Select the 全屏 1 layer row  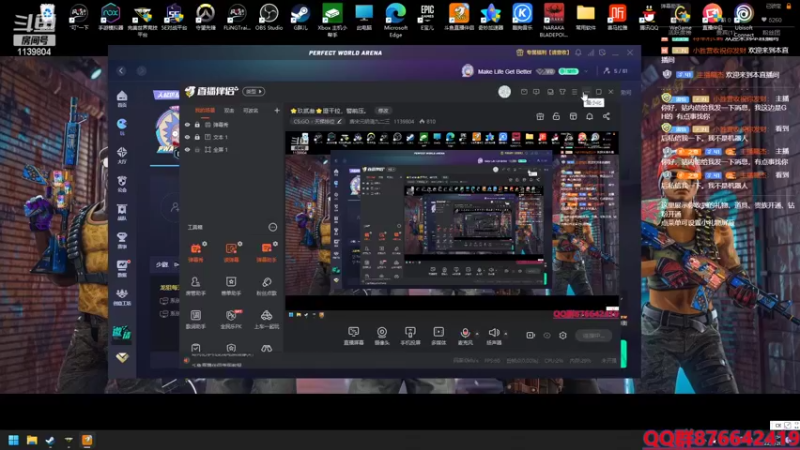click(x=233, y=150)
